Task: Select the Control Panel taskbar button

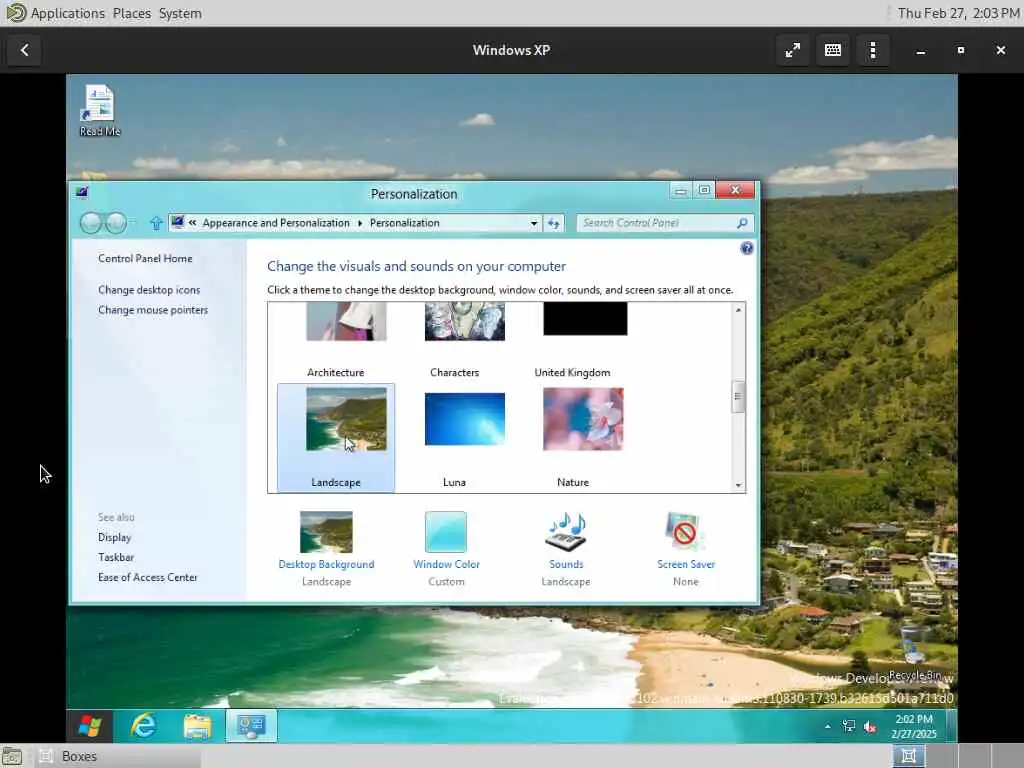Action: 251,726
